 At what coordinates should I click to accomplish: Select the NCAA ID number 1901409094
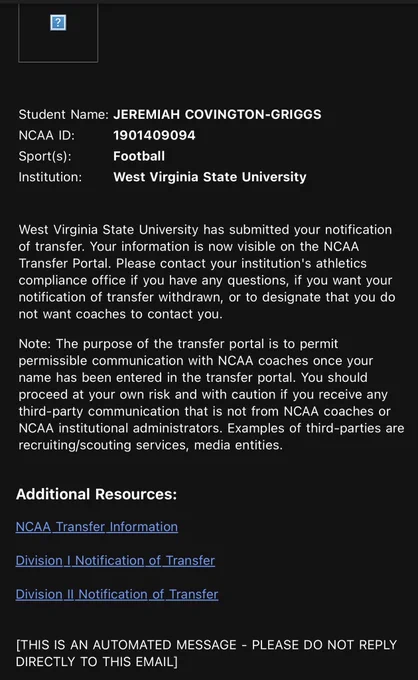(x=154, y=135)
